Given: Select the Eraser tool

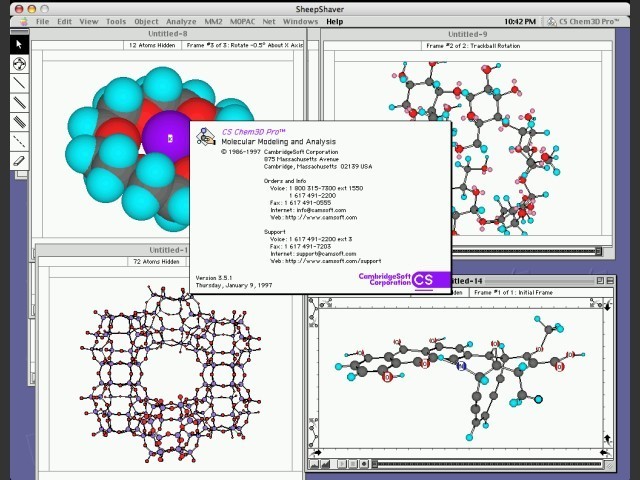Looking at the screenshot, I should click(19, 160).
